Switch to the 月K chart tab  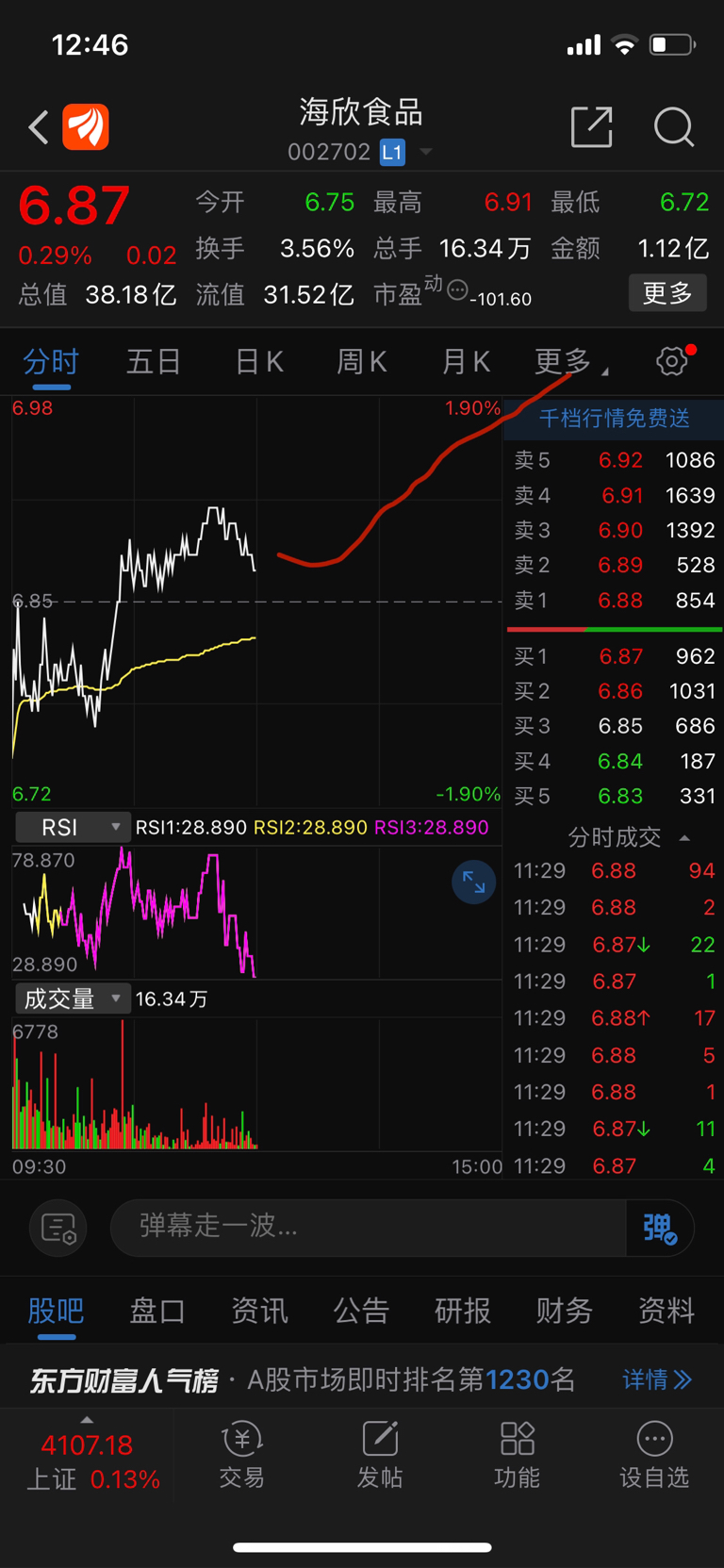click(466, 362)
